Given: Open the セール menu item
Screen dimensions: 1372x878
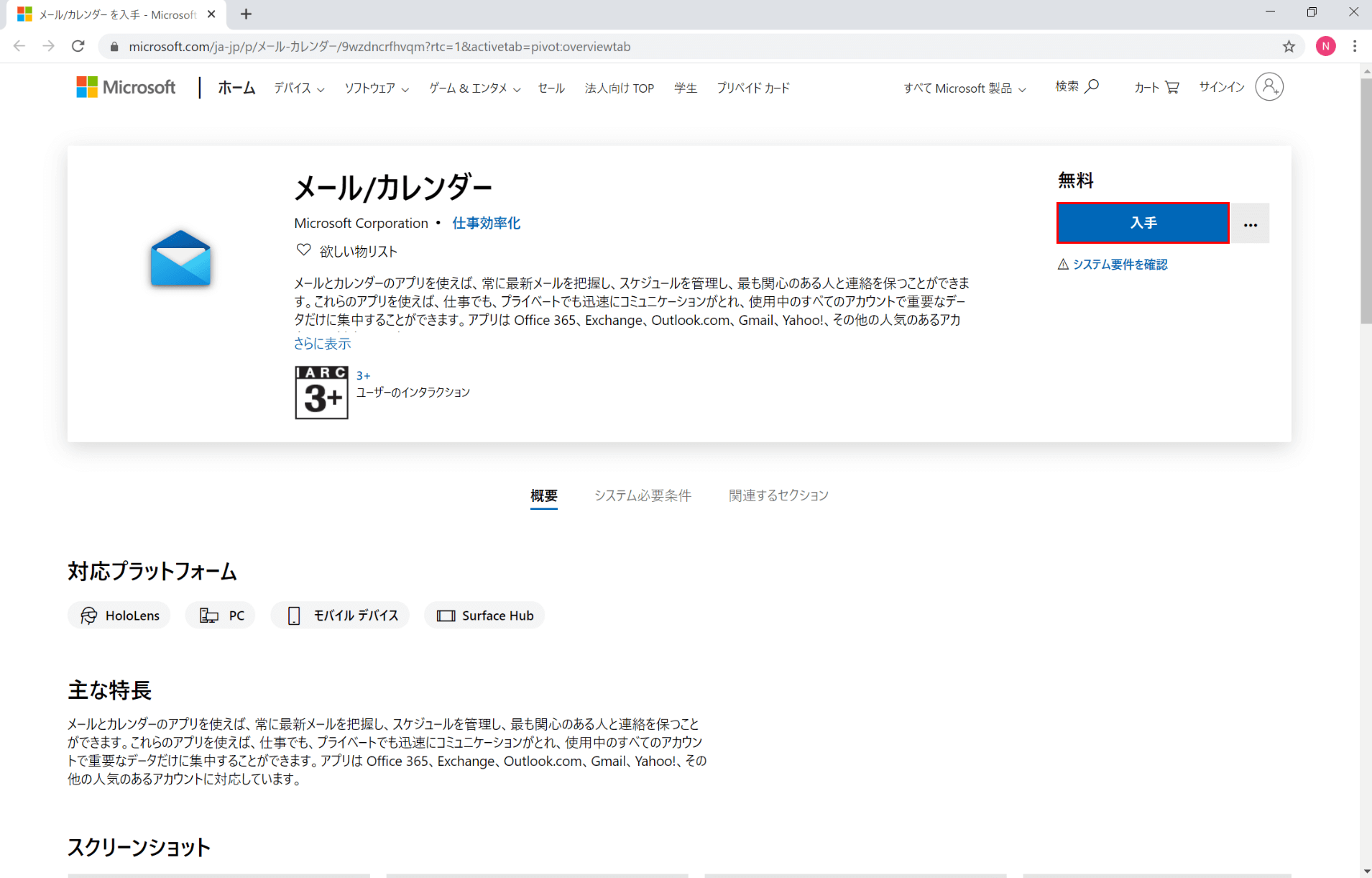Looking at the screenshot, I should [551, 88].
